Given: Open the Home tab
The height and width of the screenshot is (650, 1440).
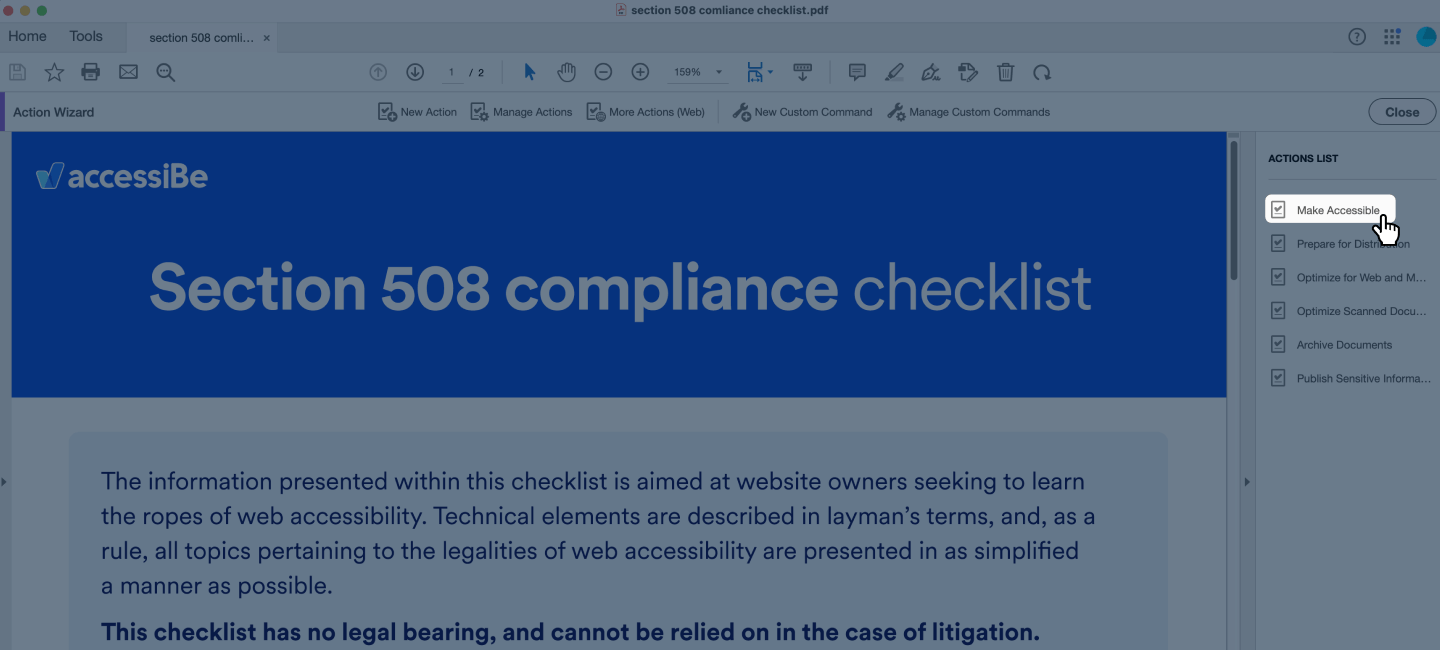Looking at the screenshot, I should (27, 36).
